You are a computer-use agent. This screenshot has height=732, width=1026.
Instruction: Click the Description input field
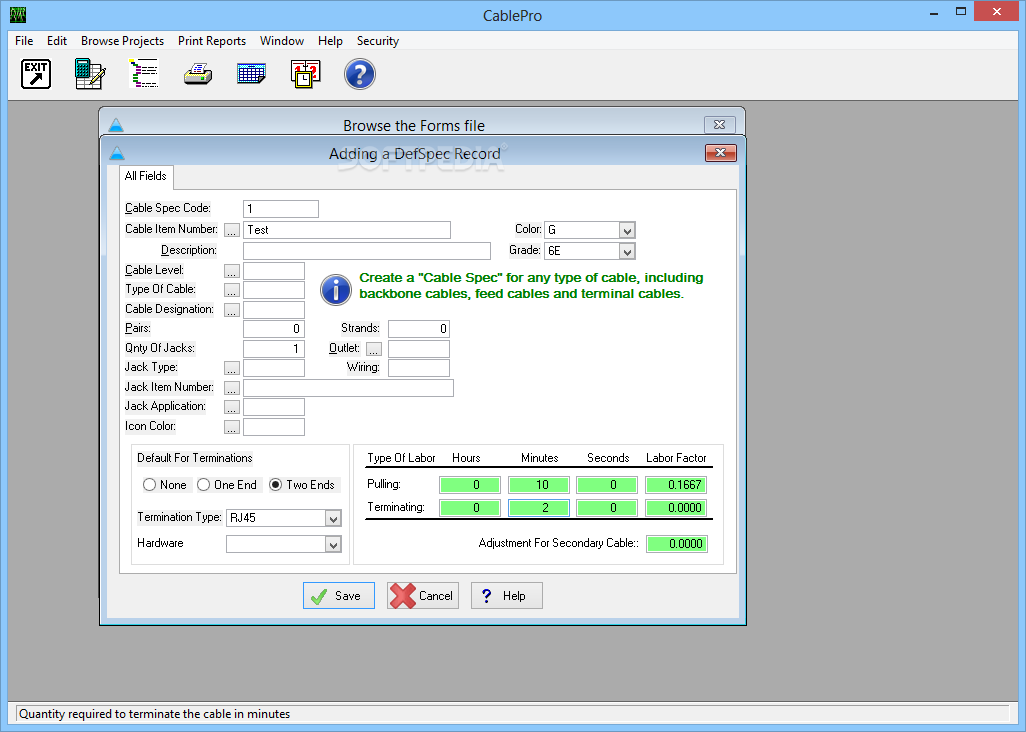[x=367, y=251]
